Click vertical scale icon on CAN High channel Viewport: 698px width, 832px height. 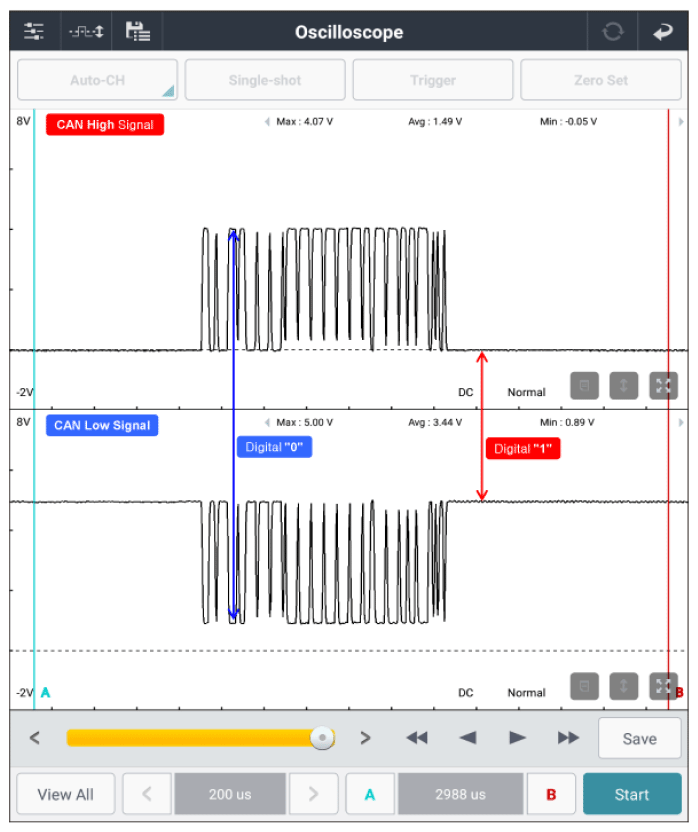coord(623,386)
